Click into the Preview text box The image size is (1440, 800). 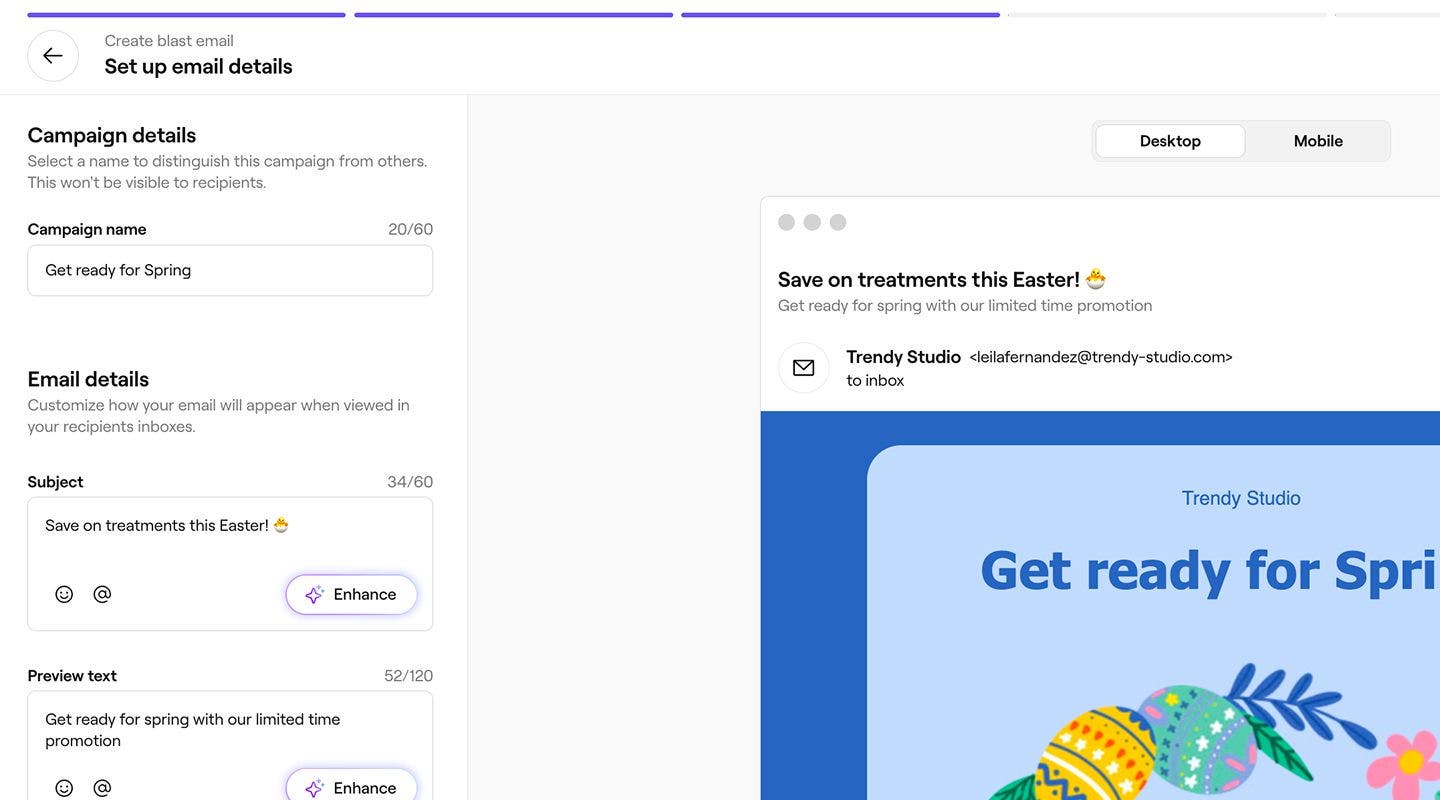(230, 731)
